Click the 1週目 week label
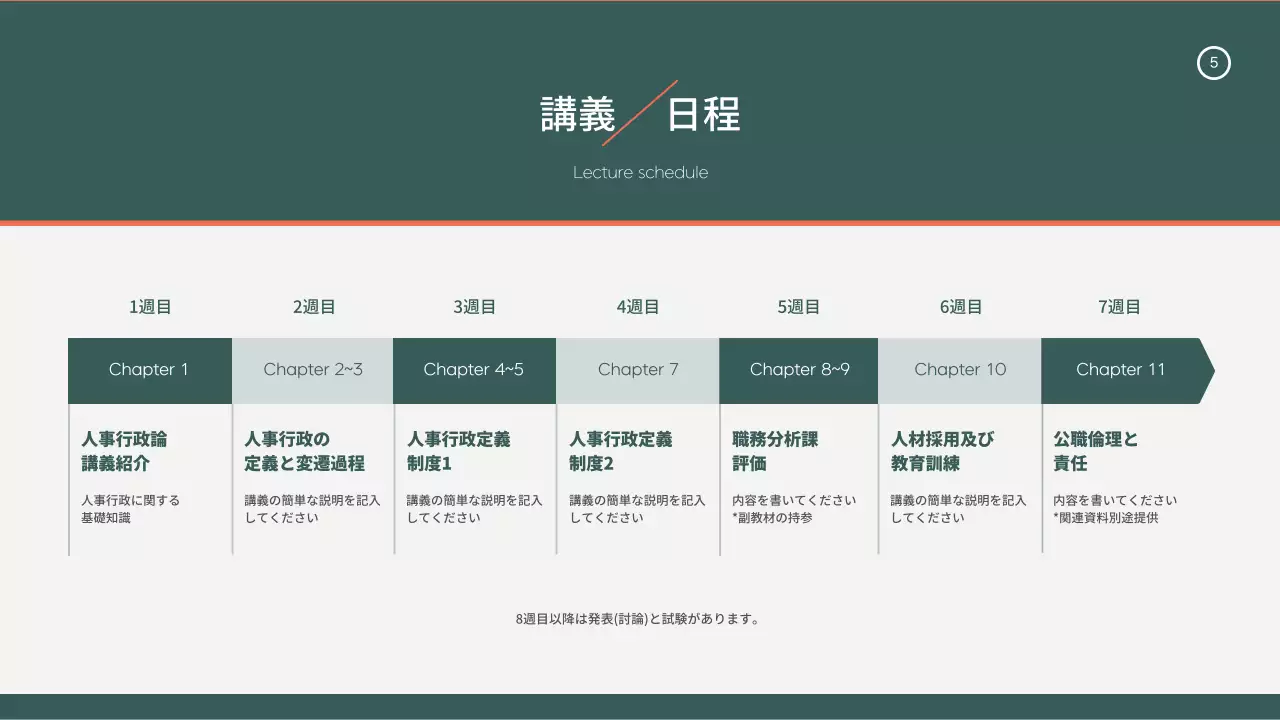The image size is (1280, 720). [x=149, y=306]
